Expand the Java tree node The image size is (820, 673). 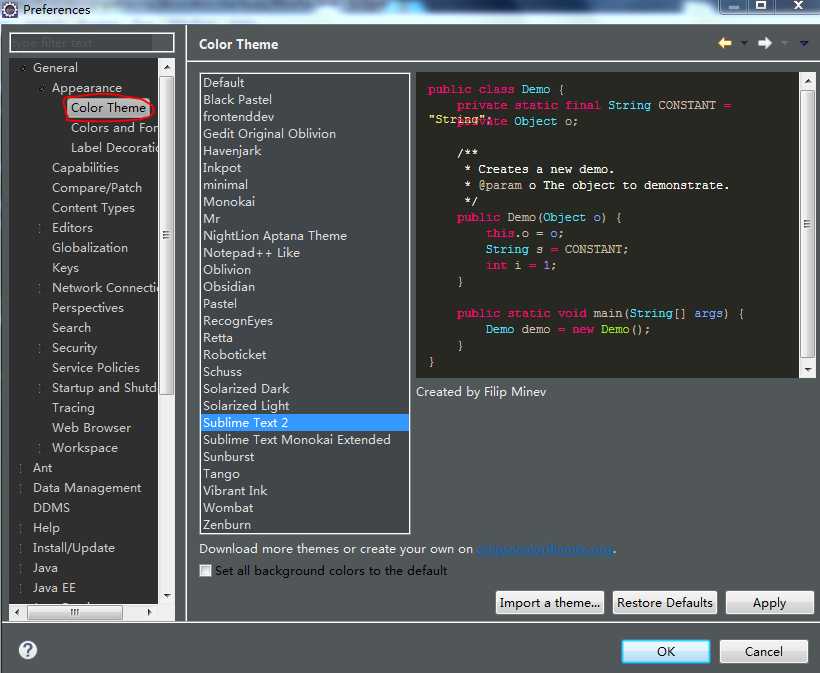20,568
